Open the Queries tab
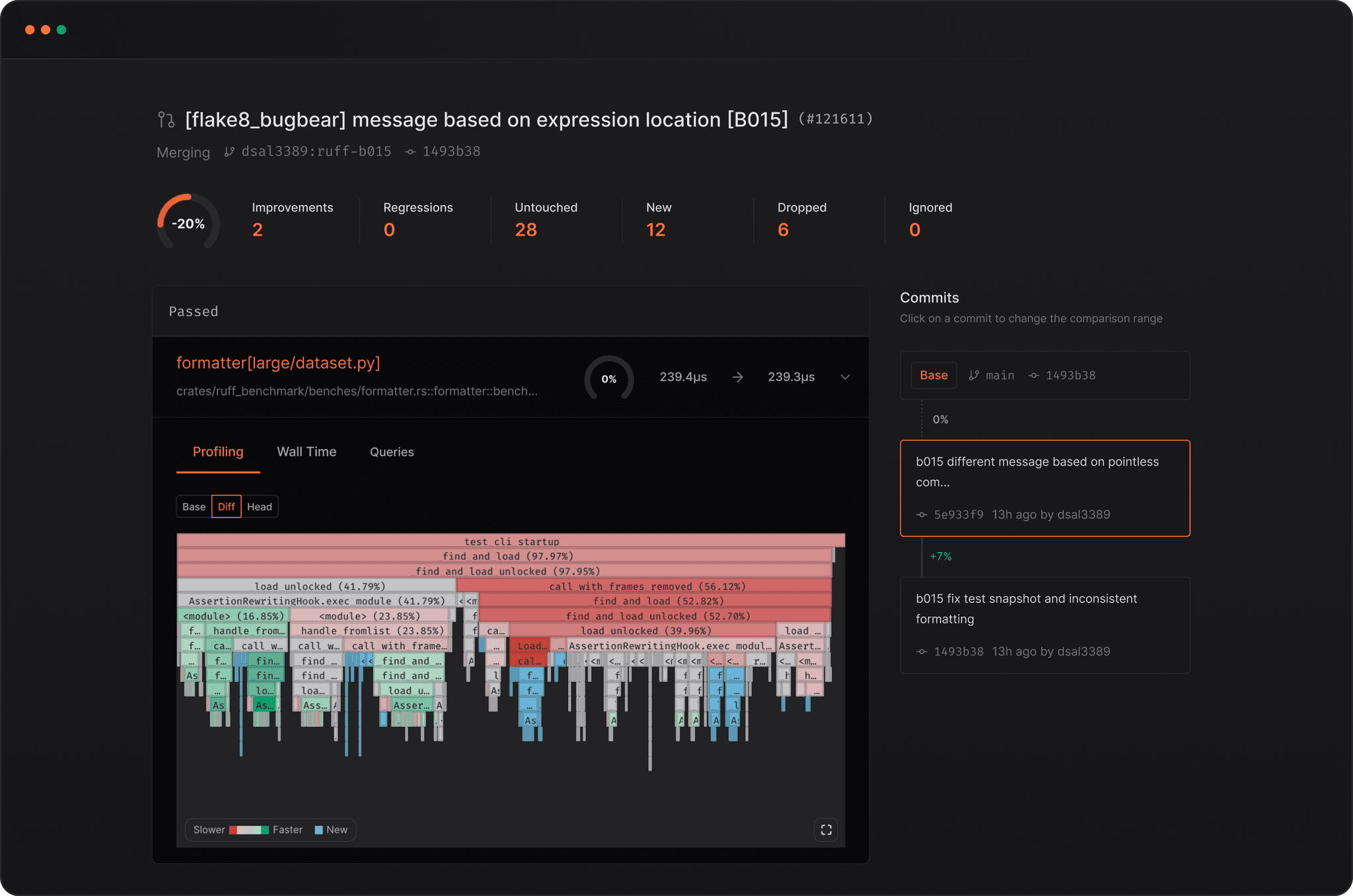The image size is (1353, 896). click(391, 452)
